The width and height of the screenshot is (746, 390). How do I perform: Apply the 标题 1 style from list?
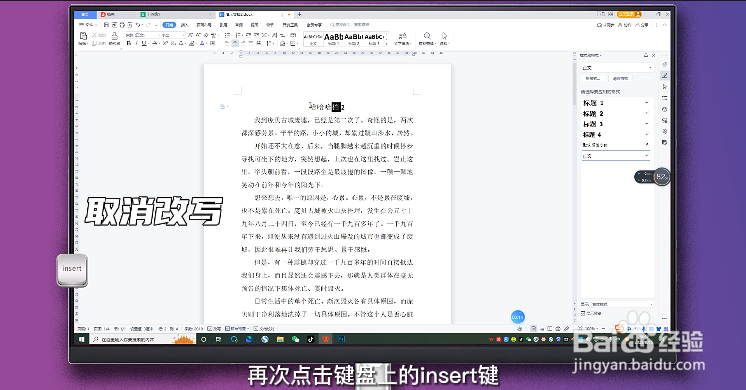coord(593,103)
